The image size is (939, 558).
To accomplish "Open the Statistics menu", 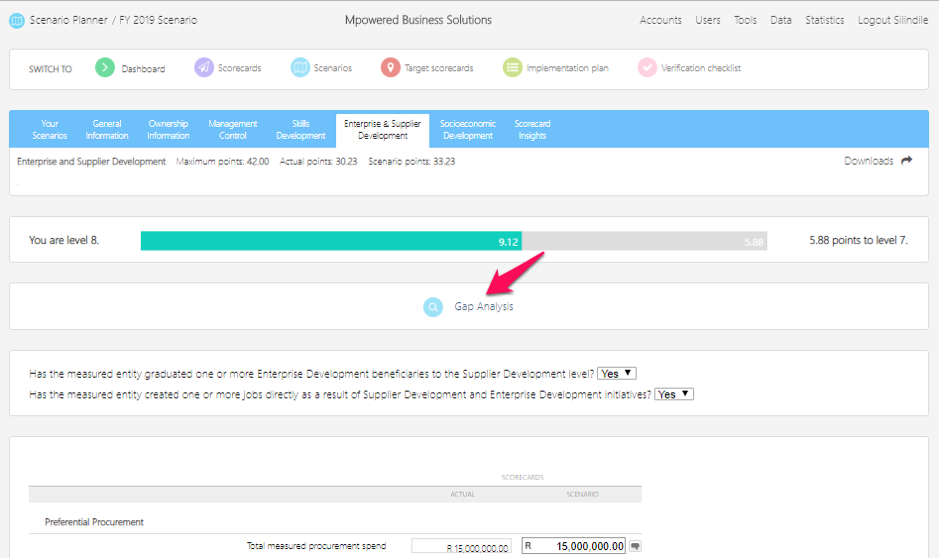I will coord(825,20).
